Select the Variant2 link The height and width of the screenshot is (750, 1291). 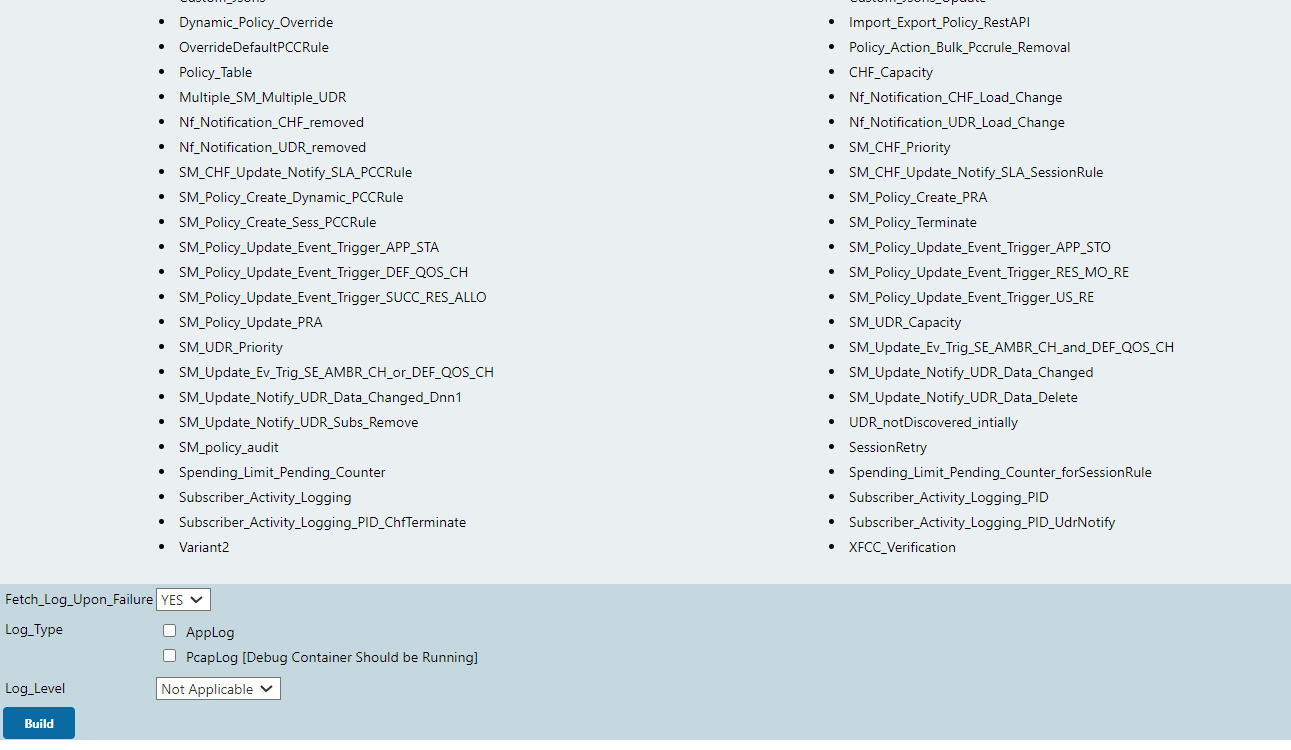point(204,547)
